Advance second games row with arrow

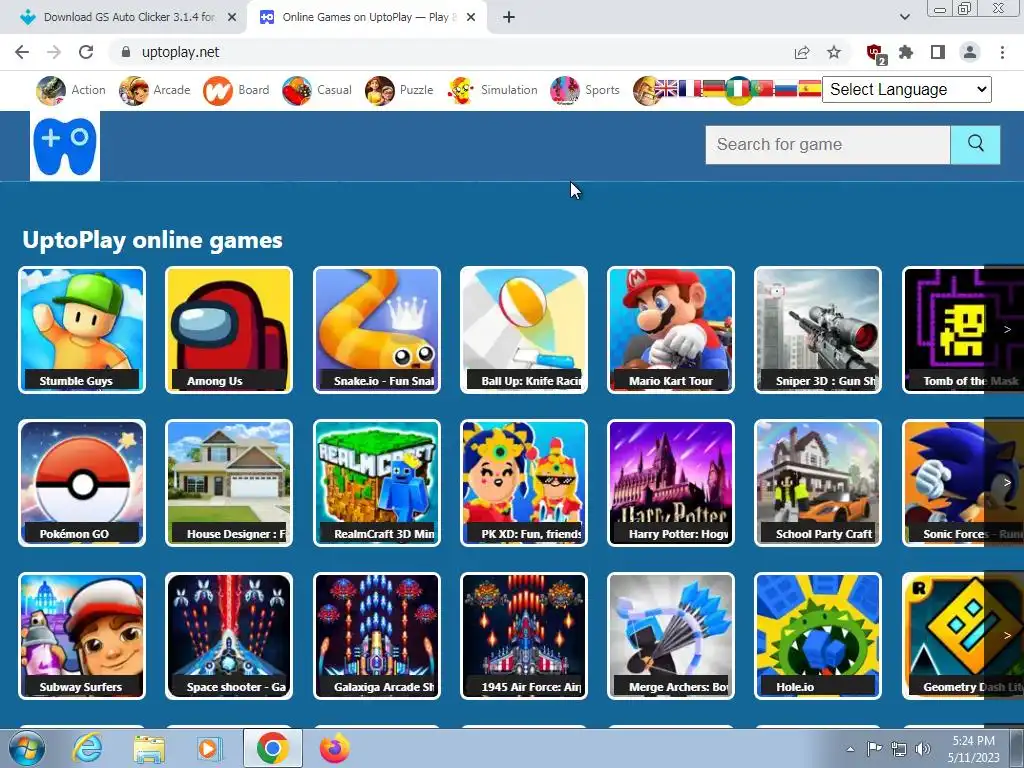[1006, 483]
